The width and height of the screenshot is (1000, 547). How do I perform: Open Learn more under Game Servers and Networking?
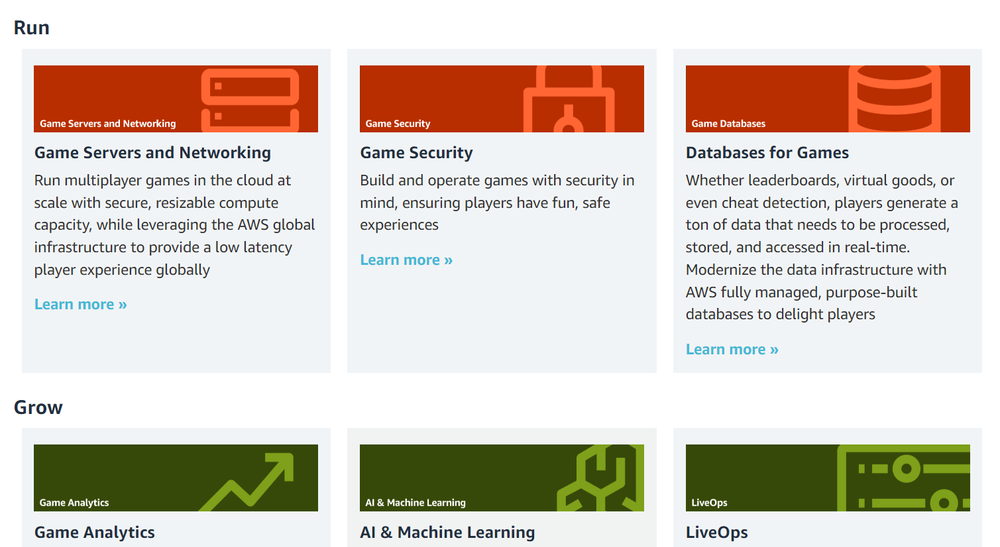pyautogui.click(x=80, y=305)
